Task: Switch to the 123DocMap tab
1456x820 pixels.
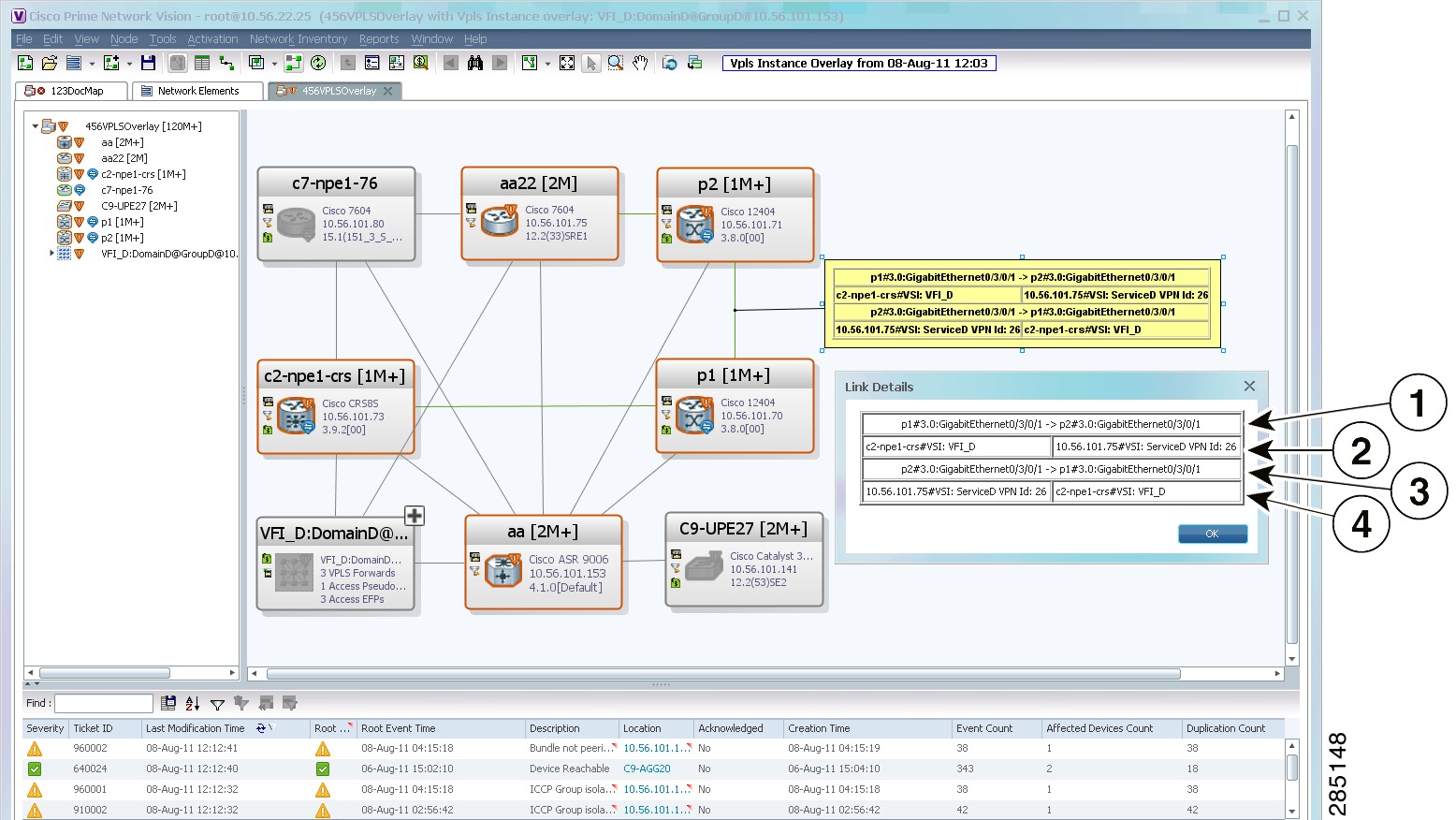Action: coord(71,91)
